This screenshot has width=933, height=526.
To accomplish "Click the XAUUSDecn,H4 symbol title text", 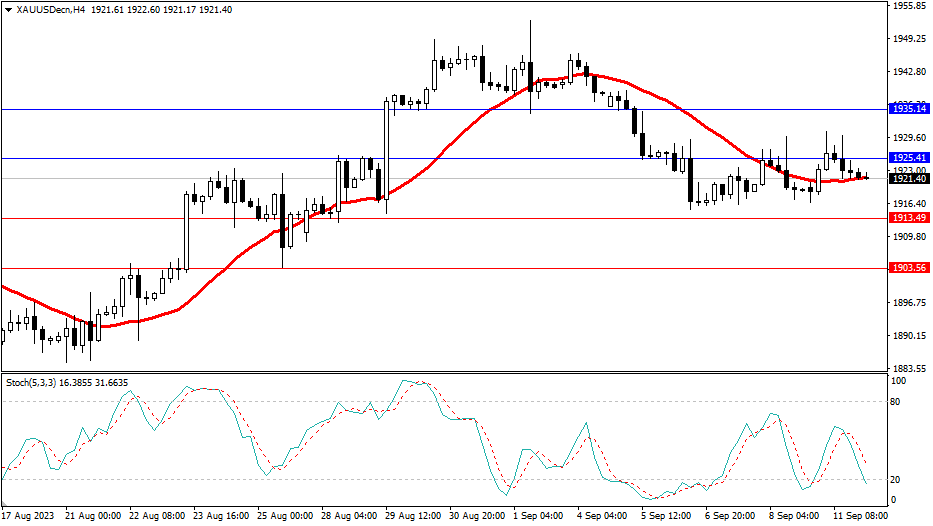I will 49,8.
